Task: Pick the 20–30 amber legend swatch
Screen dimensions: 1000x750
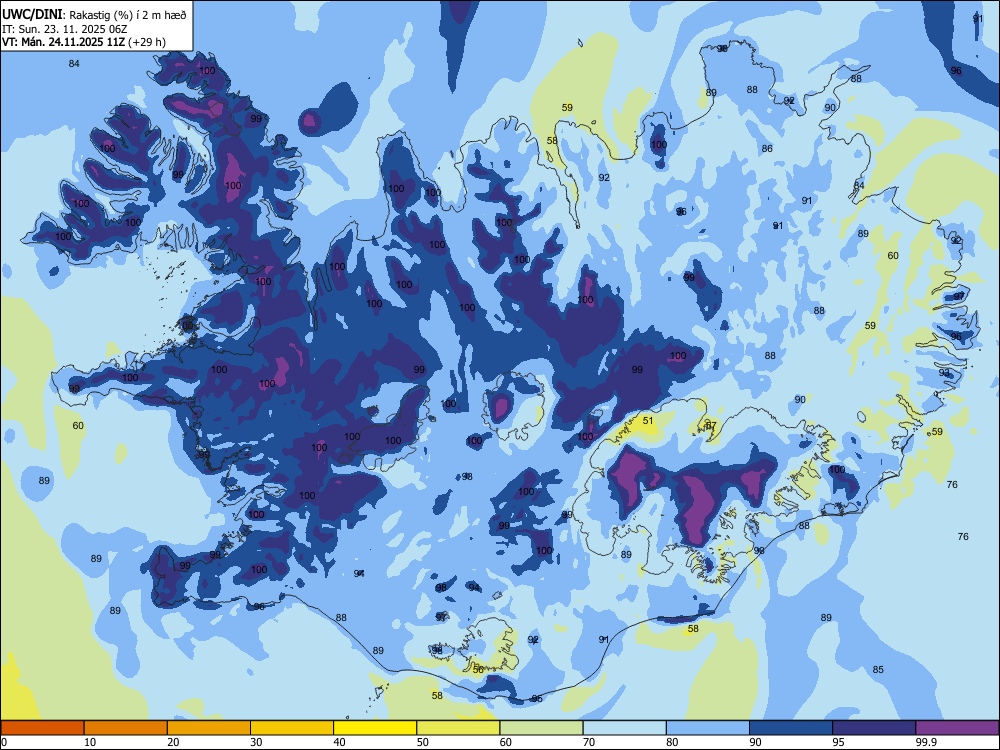Action: (x=209, y=728)
